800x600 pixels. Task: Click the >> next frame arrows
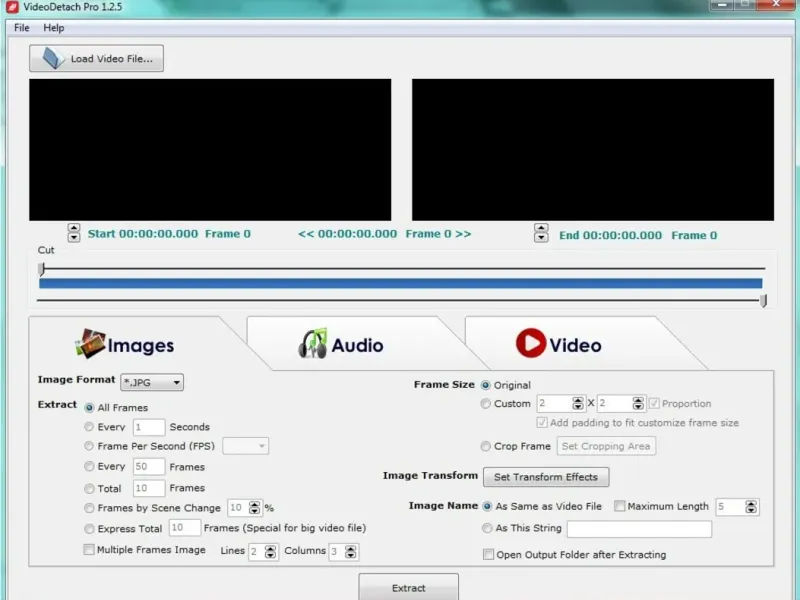pyautogui.click(x=463, y=234)
